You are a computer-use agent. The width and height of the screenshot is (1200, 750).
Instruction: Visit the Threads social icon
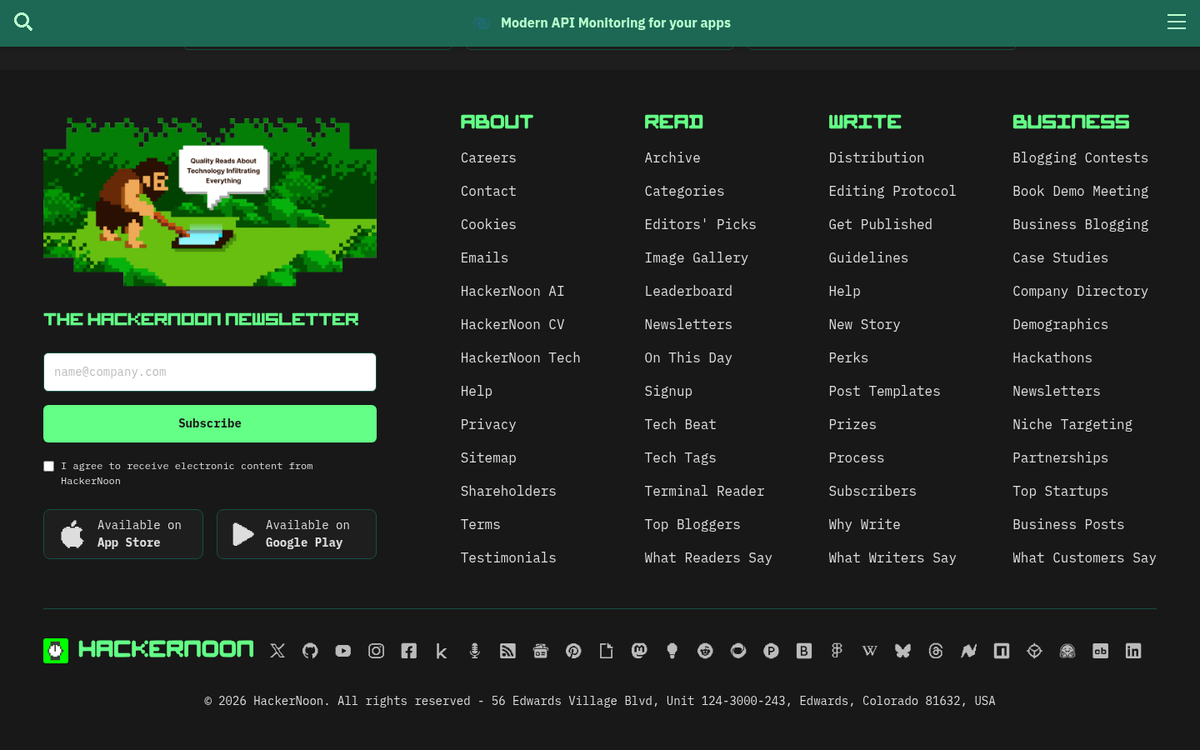[935, 650]
